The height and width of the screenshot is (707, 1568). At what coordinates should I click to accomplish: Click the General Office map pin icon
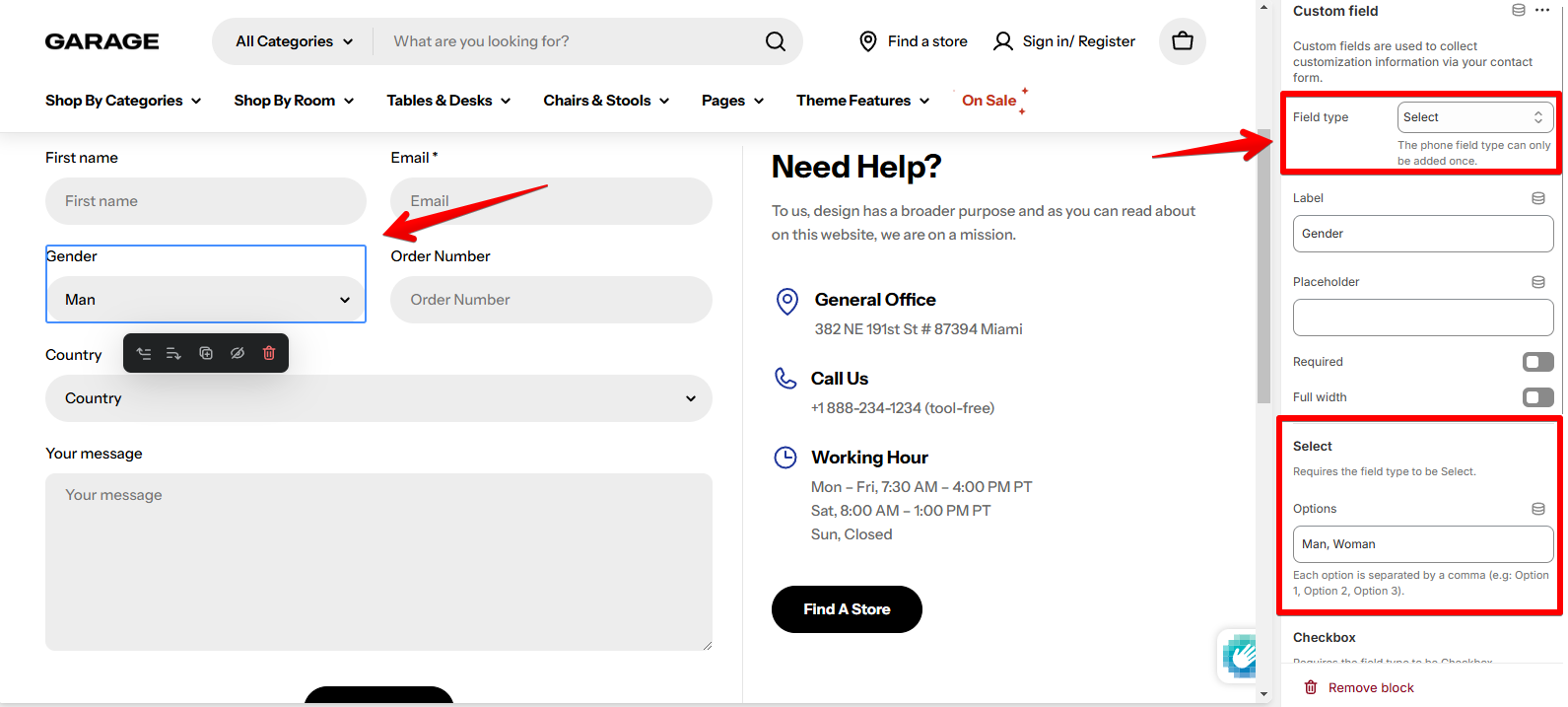(787, 301)
